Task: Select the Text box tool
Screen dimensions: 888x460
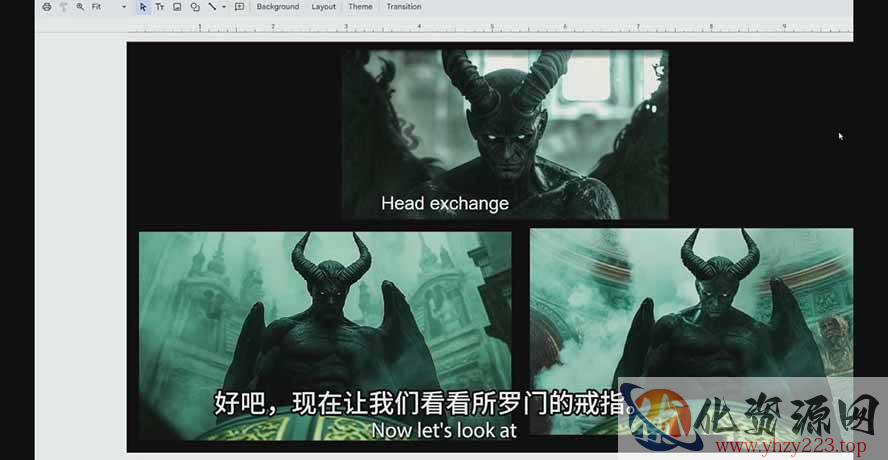Action: pyautogui.click(x=160, y=7)
